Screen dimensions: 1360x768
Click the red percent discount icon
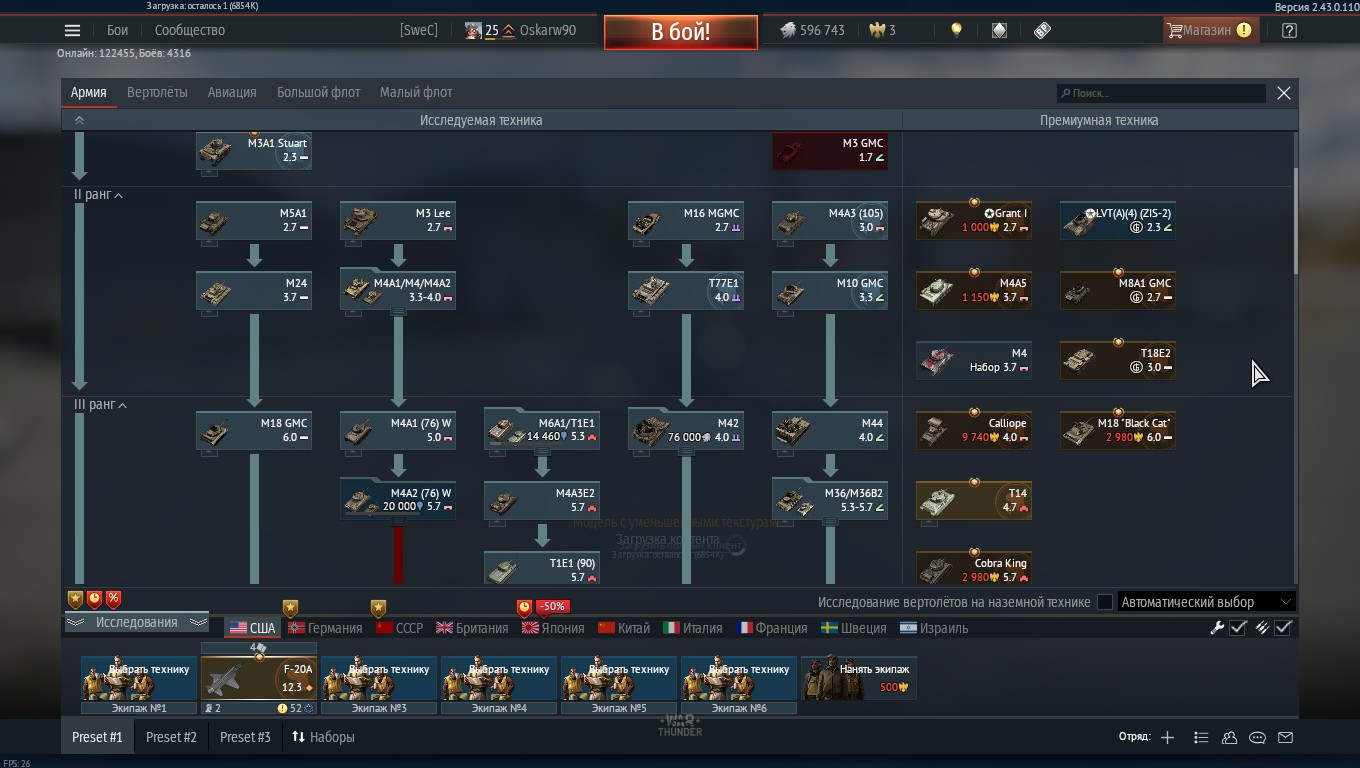coord(113,599)
